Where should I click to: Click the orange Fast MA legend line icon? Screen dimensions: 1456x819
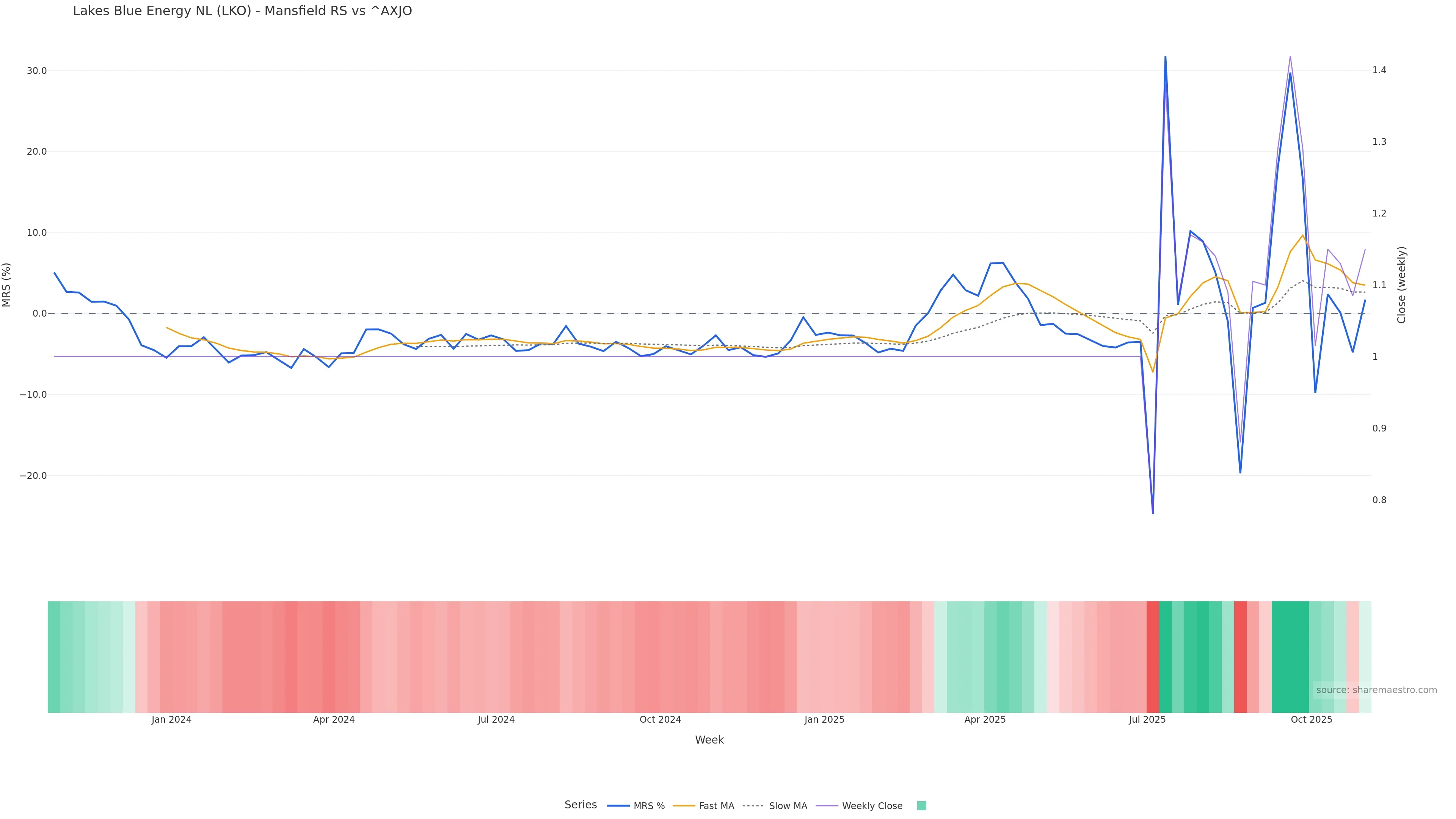(684, 806)
